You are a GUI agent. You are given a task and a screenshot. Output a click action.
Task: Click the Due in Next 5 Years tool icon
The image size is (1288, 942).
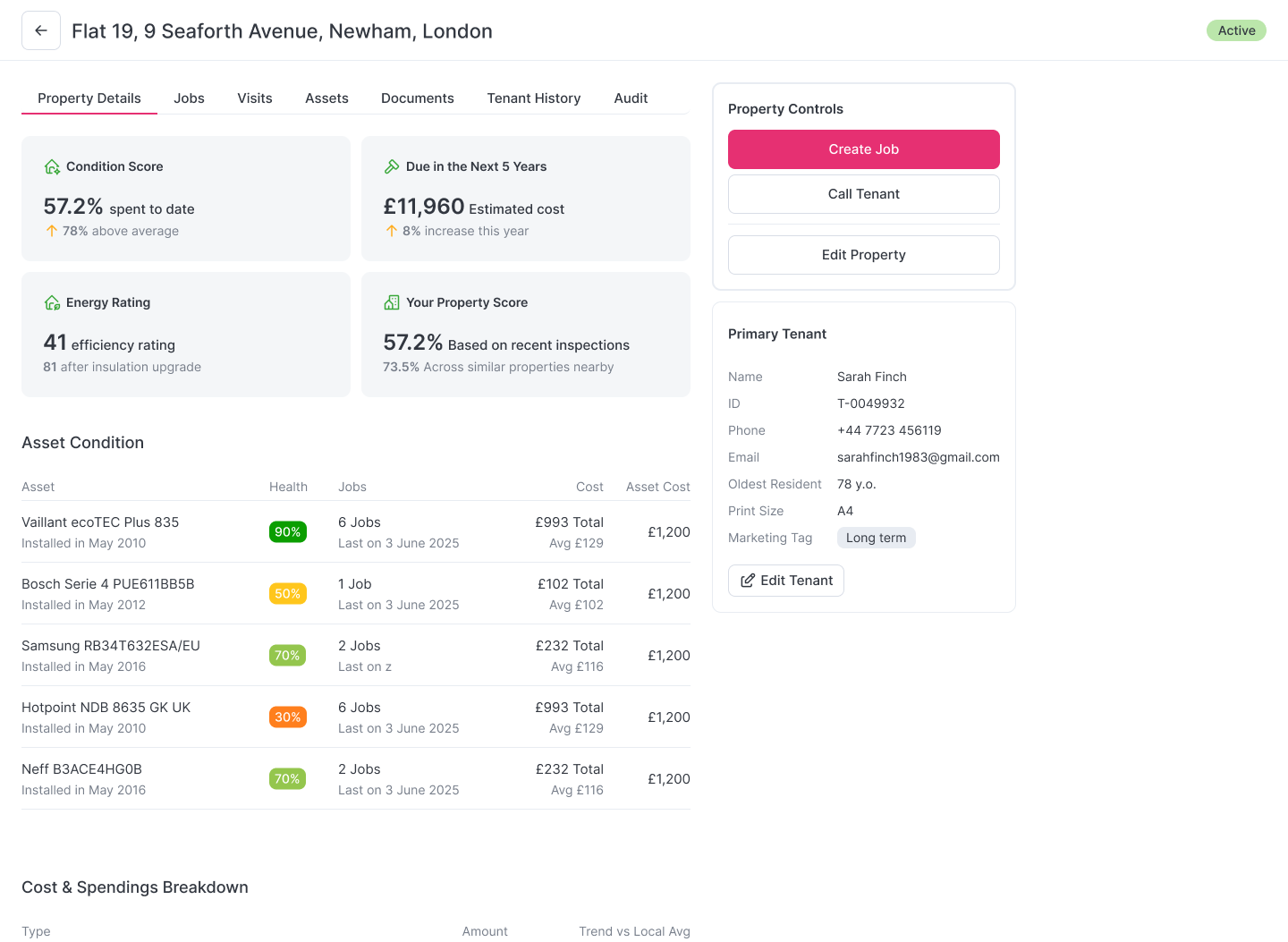(x=392, y=166)
